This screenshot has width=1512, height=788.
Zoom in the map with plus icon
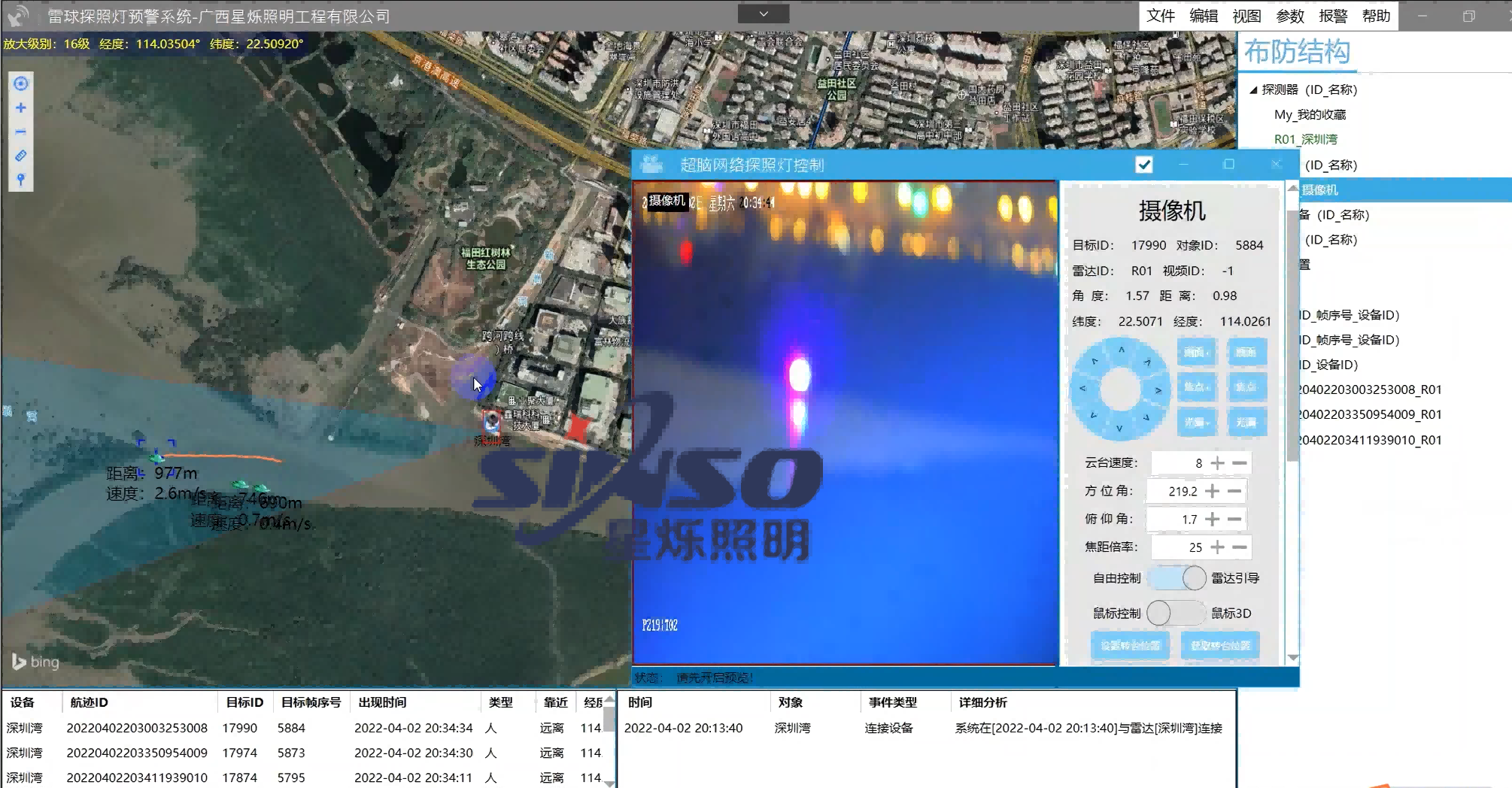click(21, 108)
